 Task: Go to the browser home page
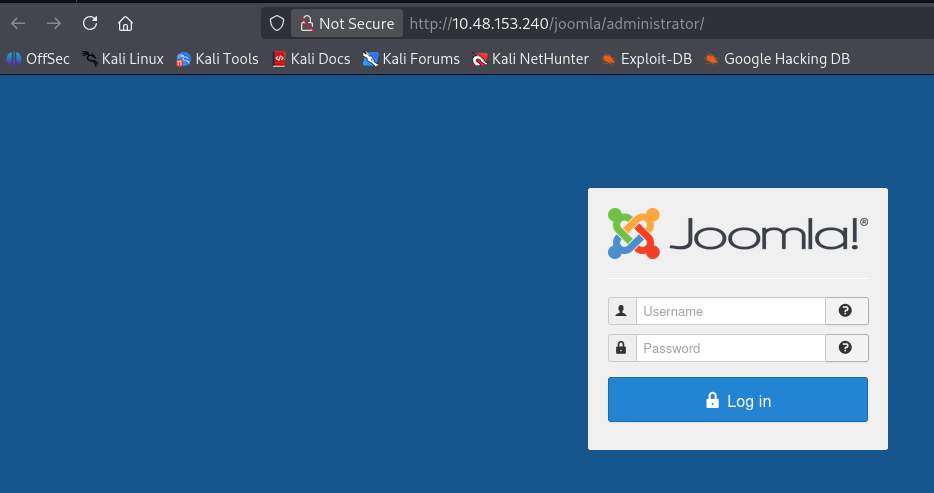pos(125,23)
